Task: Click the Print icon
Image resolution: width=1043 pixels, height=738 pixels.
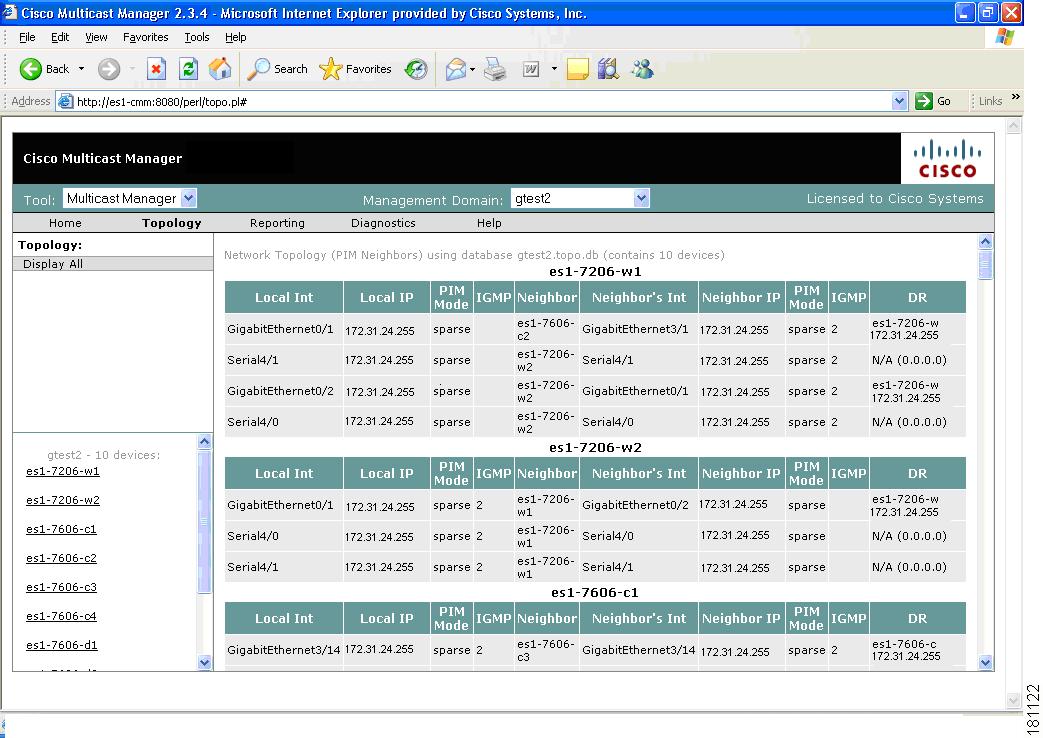Action: point(495,69)
